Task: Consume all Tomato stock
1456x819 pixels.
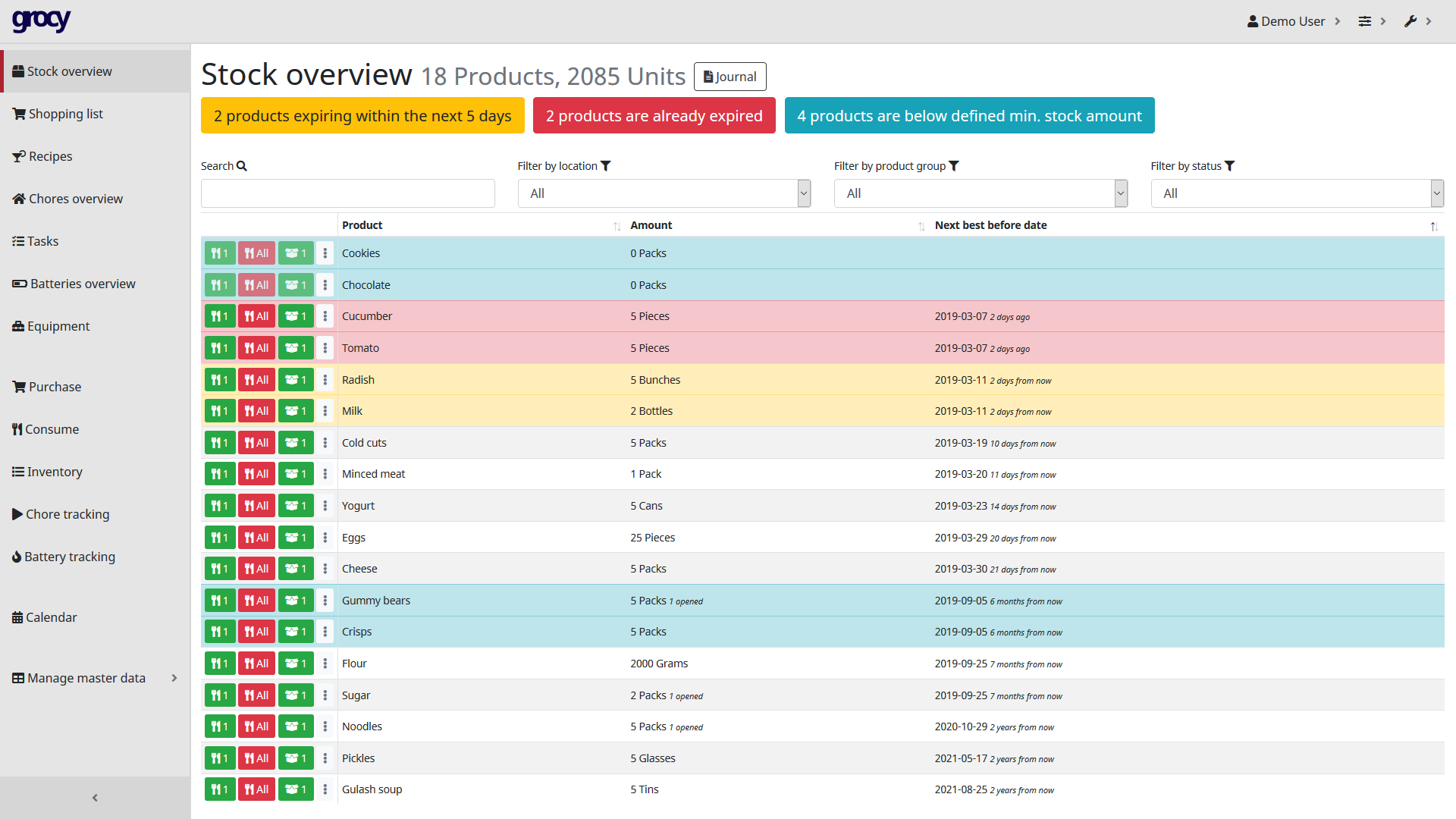Action: [256, 348]
